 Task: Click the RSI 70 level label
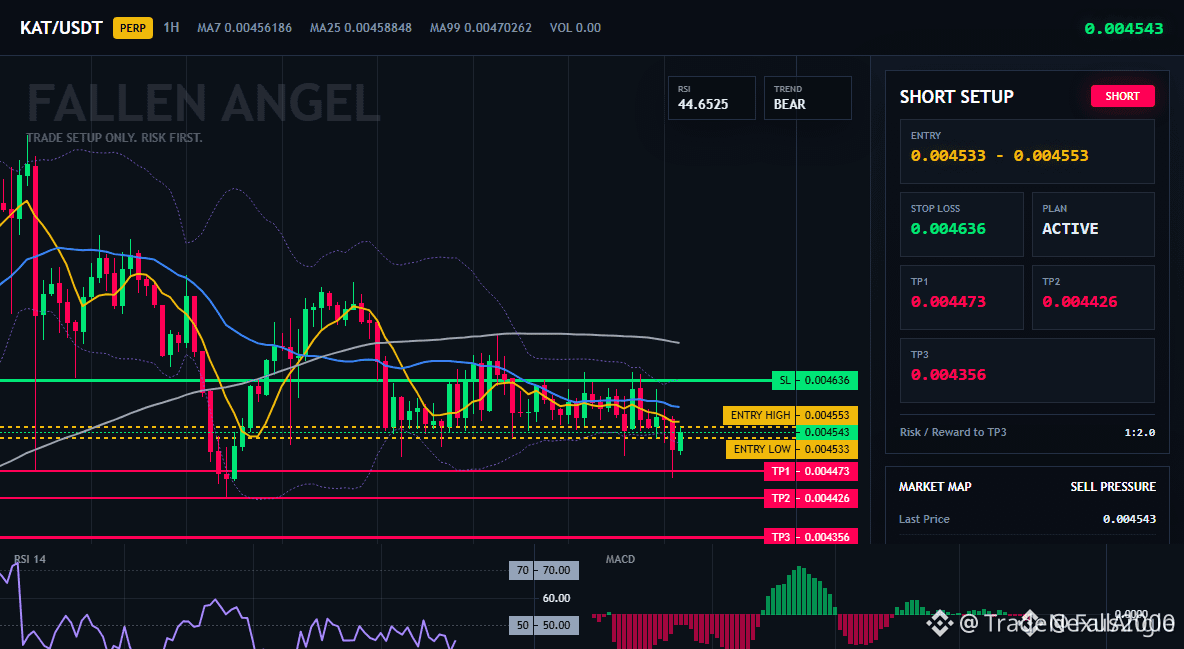coord(544,570)
